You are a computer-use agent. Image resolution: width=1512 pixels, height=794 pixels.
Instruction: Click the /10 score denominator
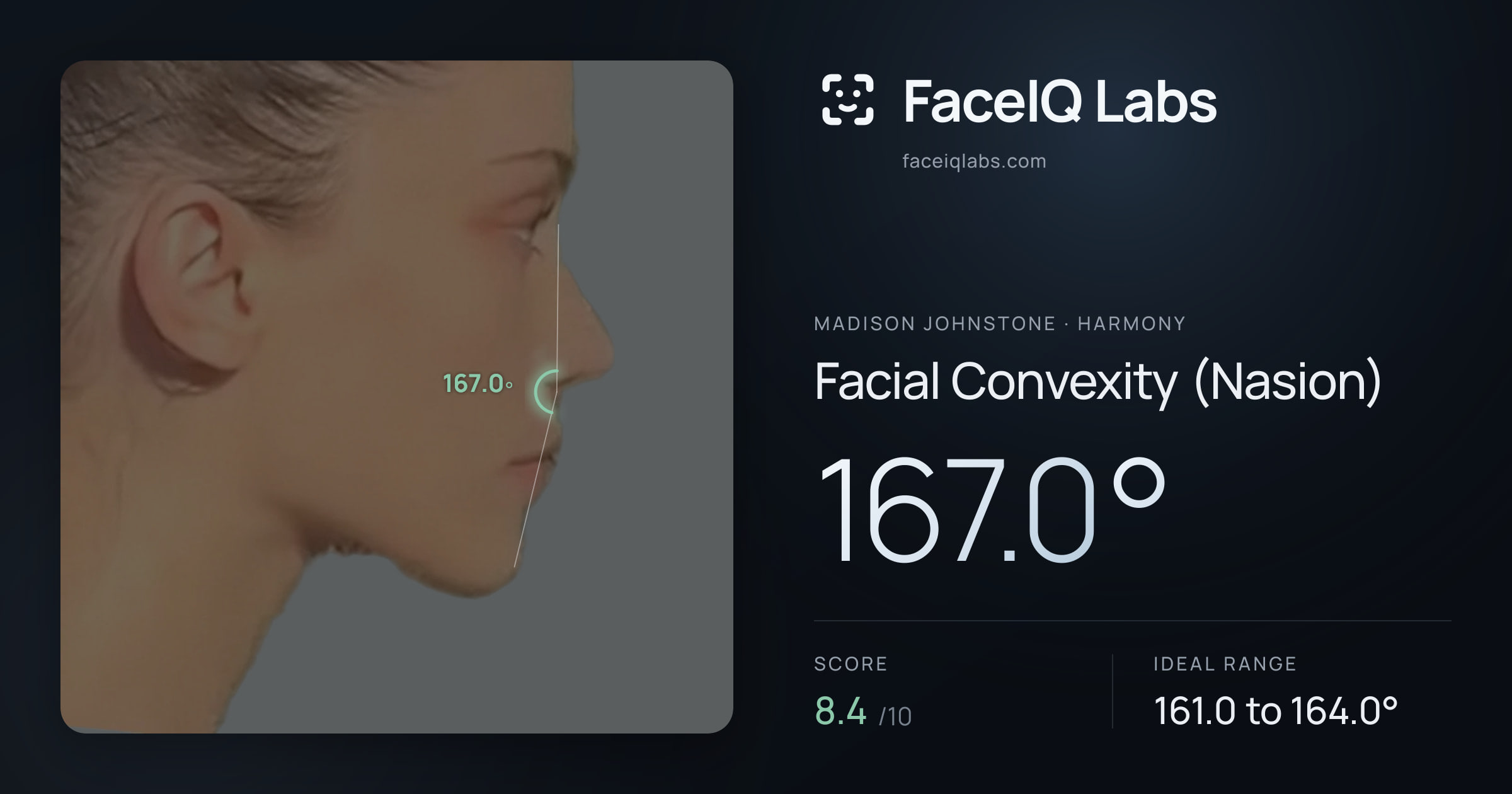(895, 716)
